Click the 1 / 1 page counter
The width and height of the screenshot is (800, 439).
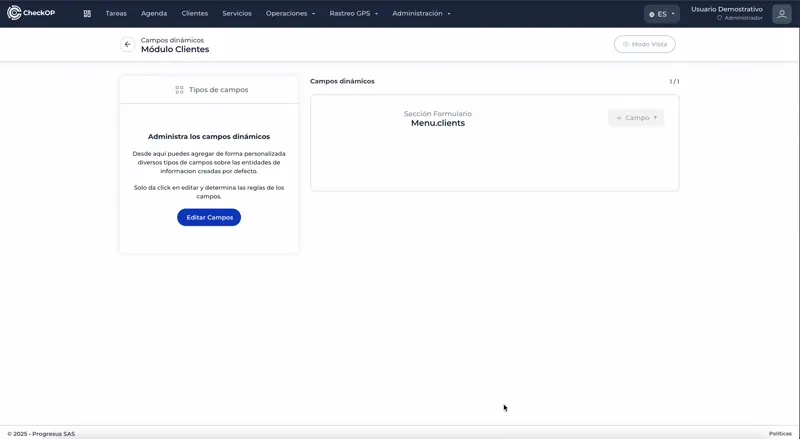pyautogui.click(x=674, y=82)
